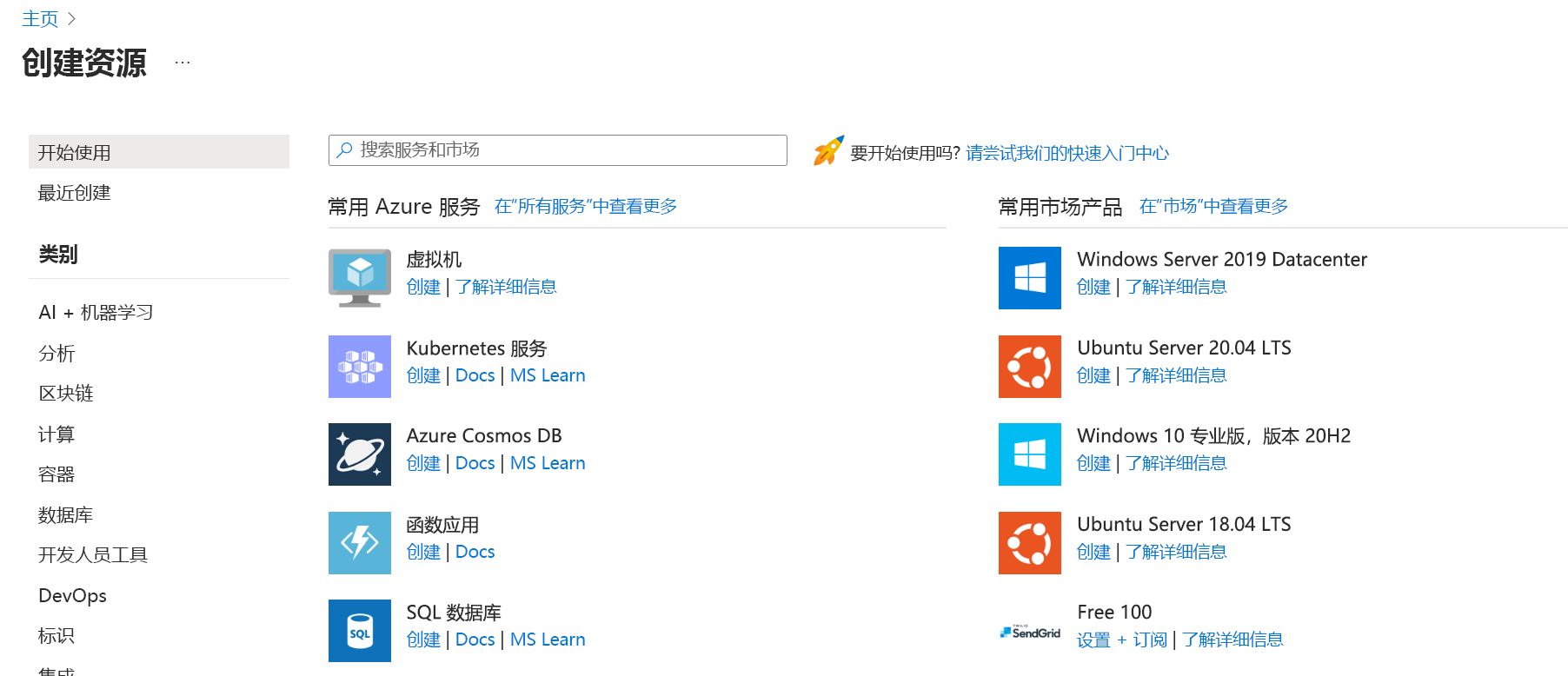Click 创建 under 虚拟机
Image resolution: width=1568 pixels, height=676 pixels.
[x=424, y=287]
